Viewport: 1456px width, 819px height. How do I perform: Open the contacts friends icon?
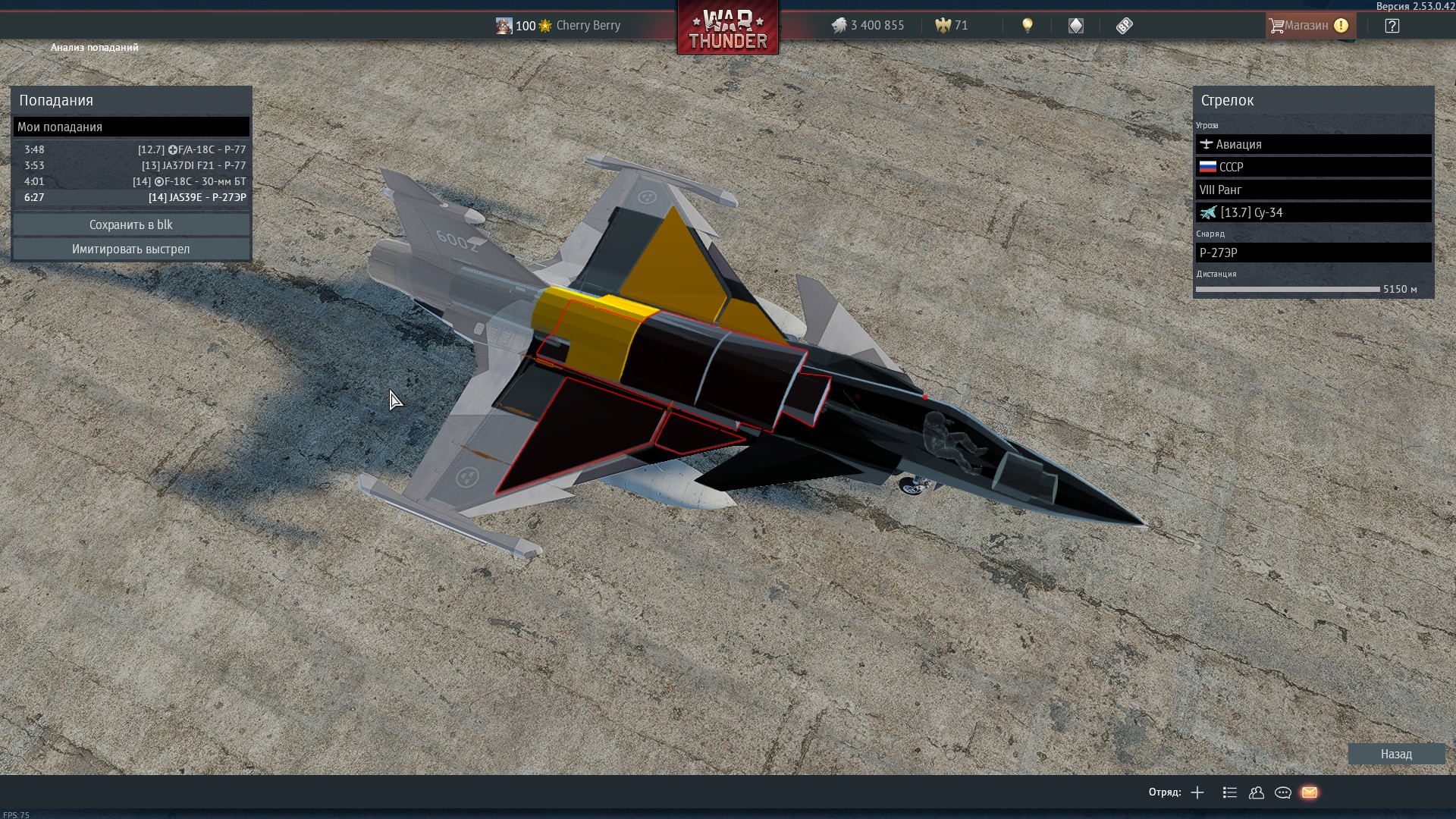point(1257,792)
